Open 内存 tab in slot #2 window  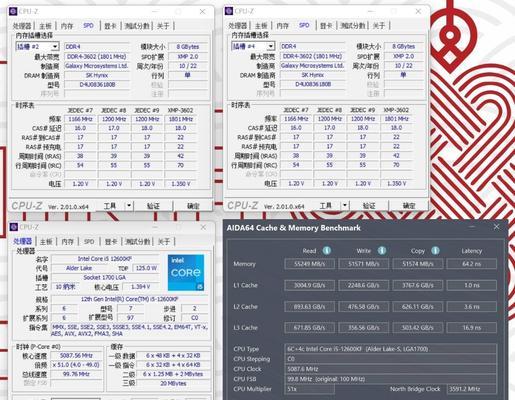click(x=67, y=26)
